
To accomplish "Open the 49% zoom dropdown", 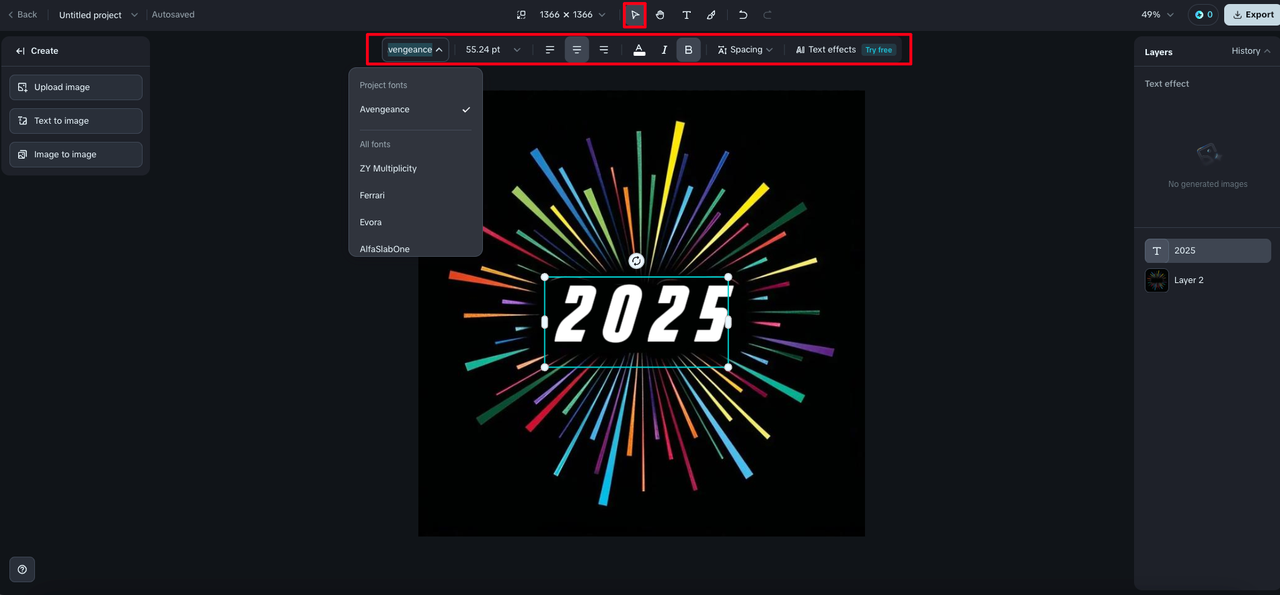I will tap(1157, 15).
